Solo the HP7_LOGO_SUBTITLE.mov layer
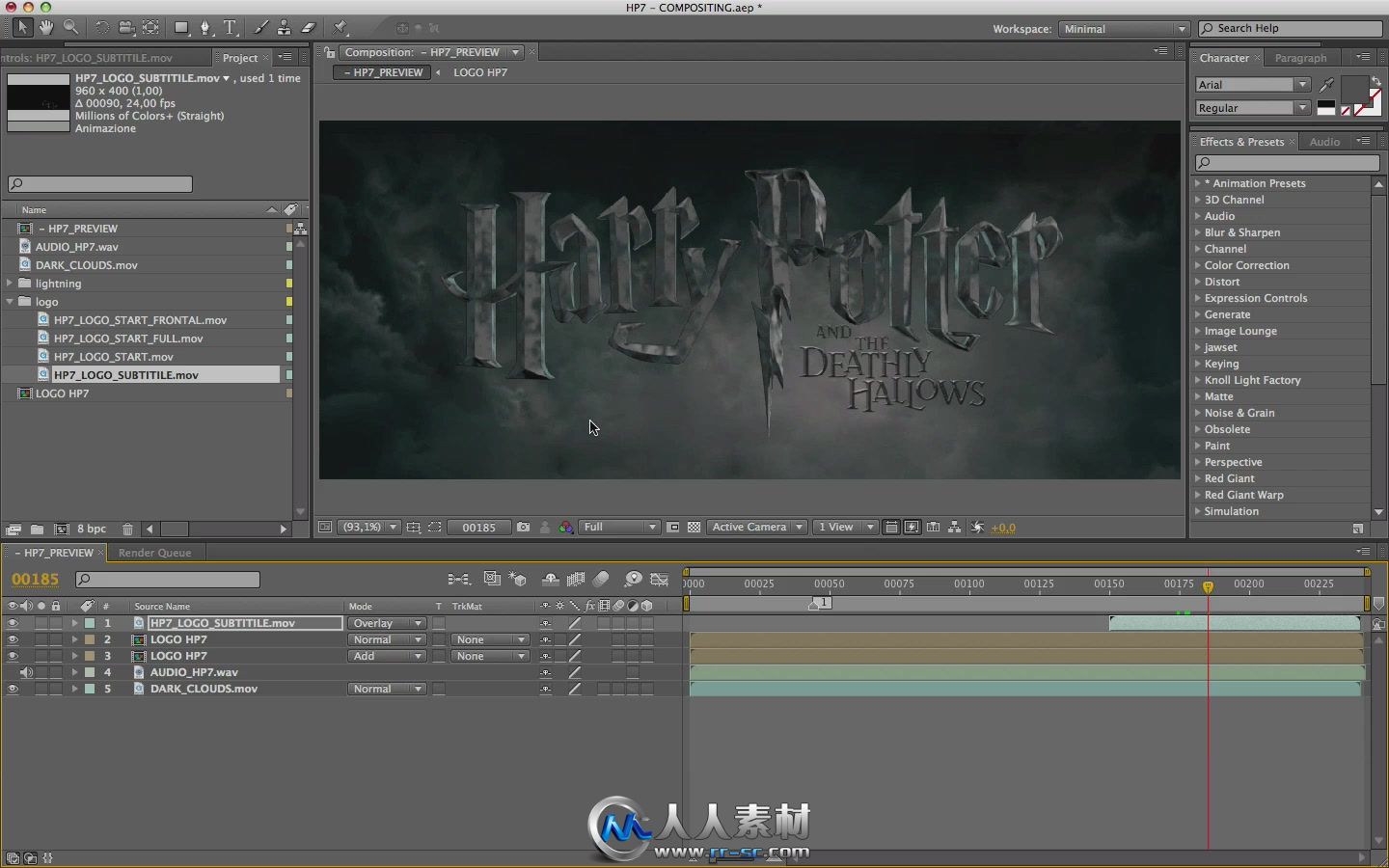This screenshot has height=868, width=1389. (x=41, y=623)
